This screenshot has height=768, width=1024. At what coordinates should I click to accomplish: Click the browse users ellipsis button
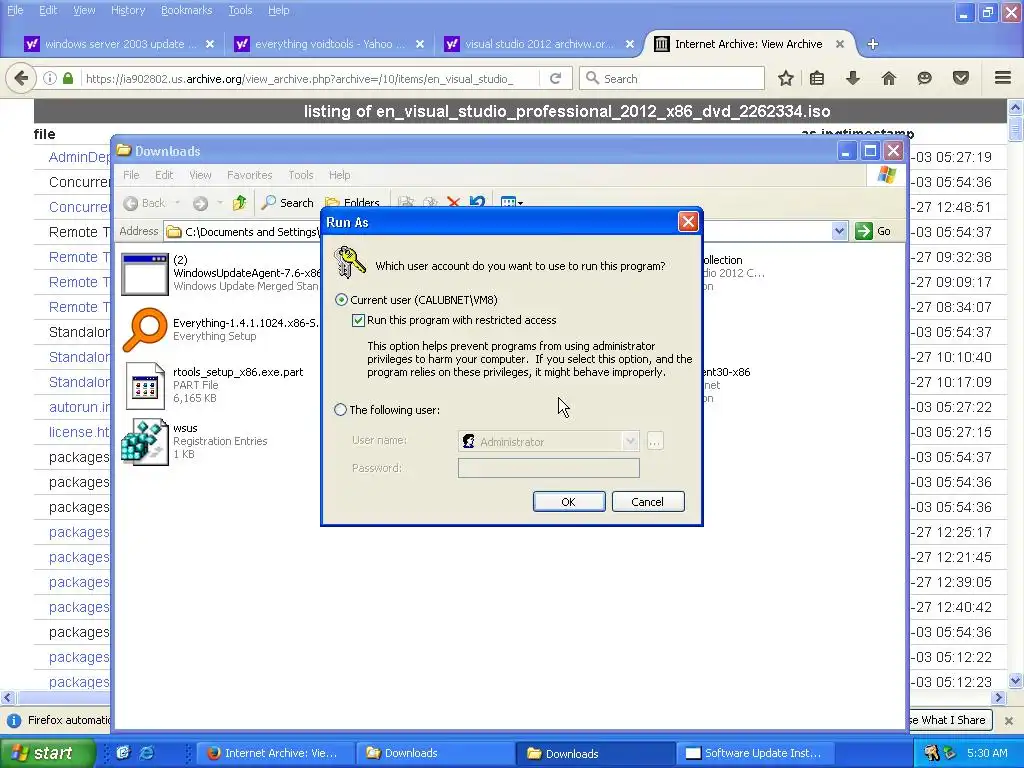pyautogui.click(x=654, y=441)
